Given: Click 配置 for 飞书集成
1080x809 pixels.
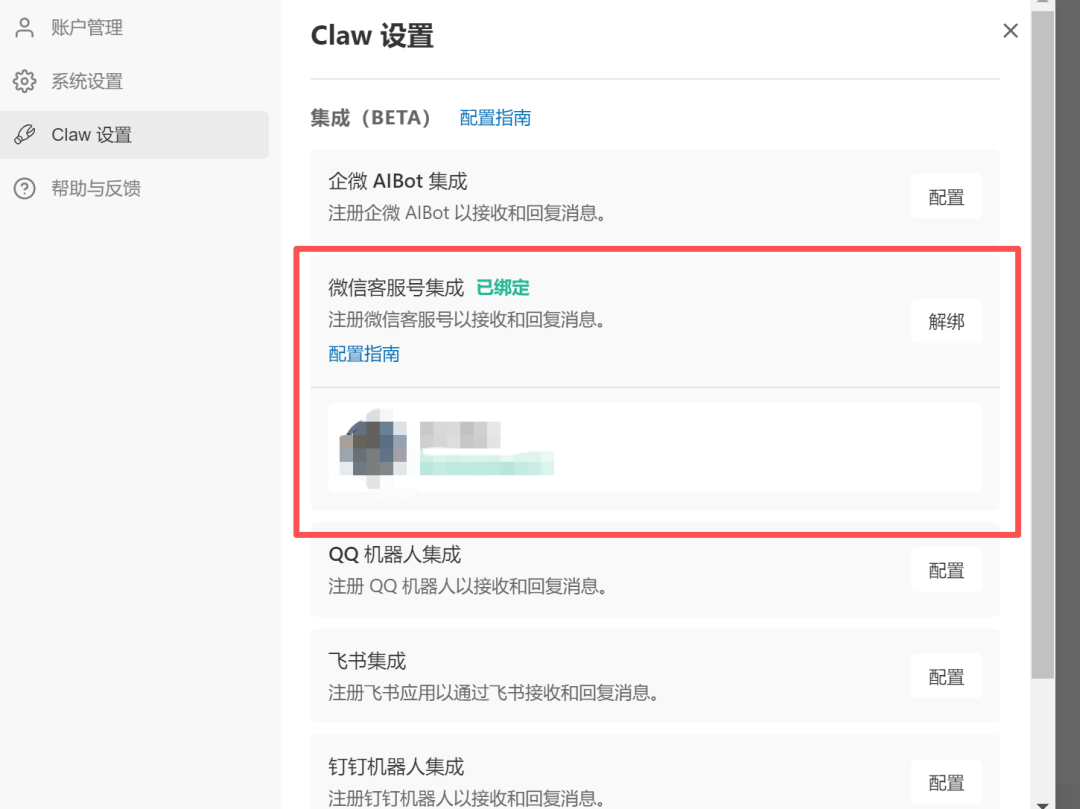Looking at the screenshot, I should coord(946,677).
